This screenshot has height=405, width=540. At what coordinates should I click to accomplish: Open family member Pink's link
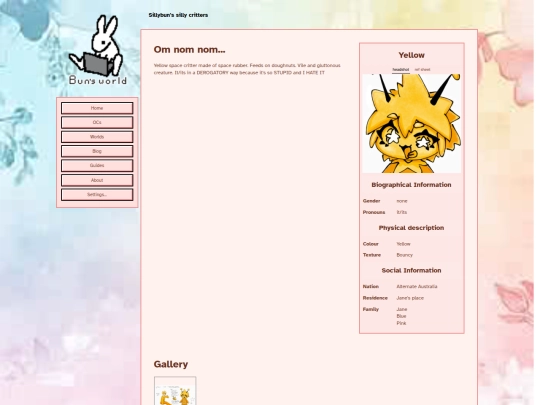[401, 323]
